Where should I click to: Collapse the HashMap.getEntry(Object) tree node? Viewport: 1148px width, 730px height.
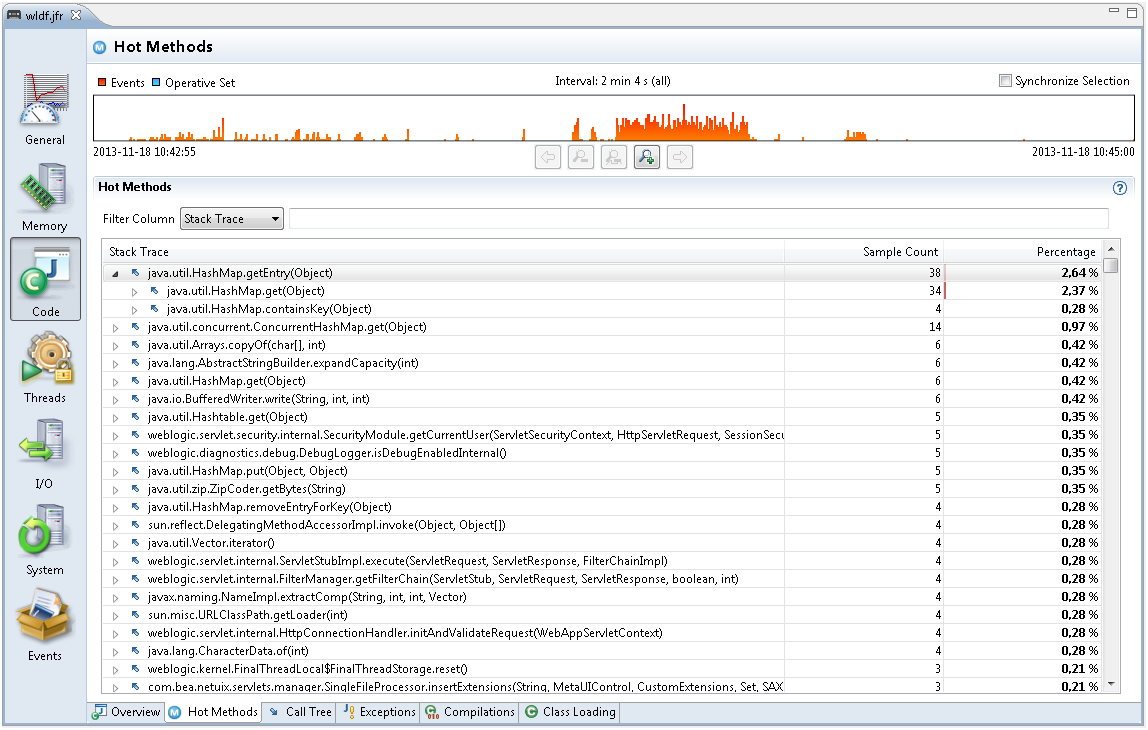tap(115, 273)
